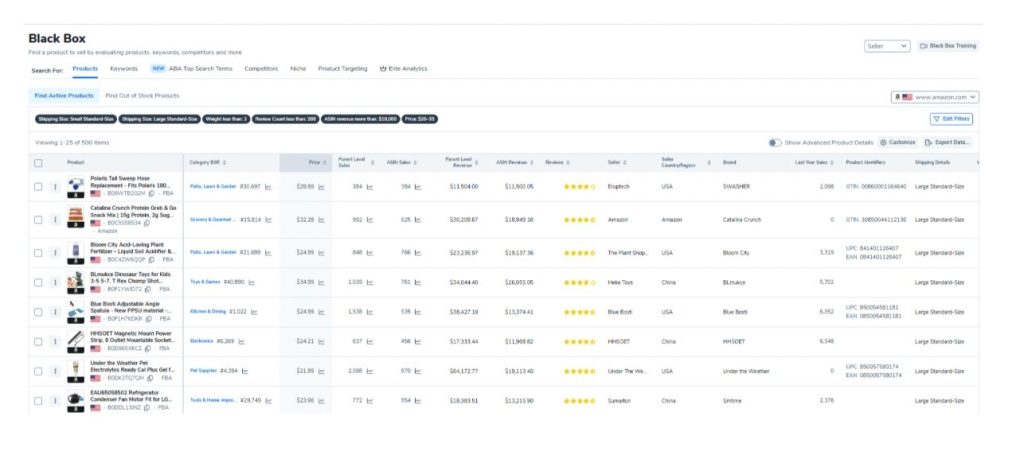This screenshot has height=463, width=1024.
Task: Open the Niche tab
Action: [x=298, y=69]
